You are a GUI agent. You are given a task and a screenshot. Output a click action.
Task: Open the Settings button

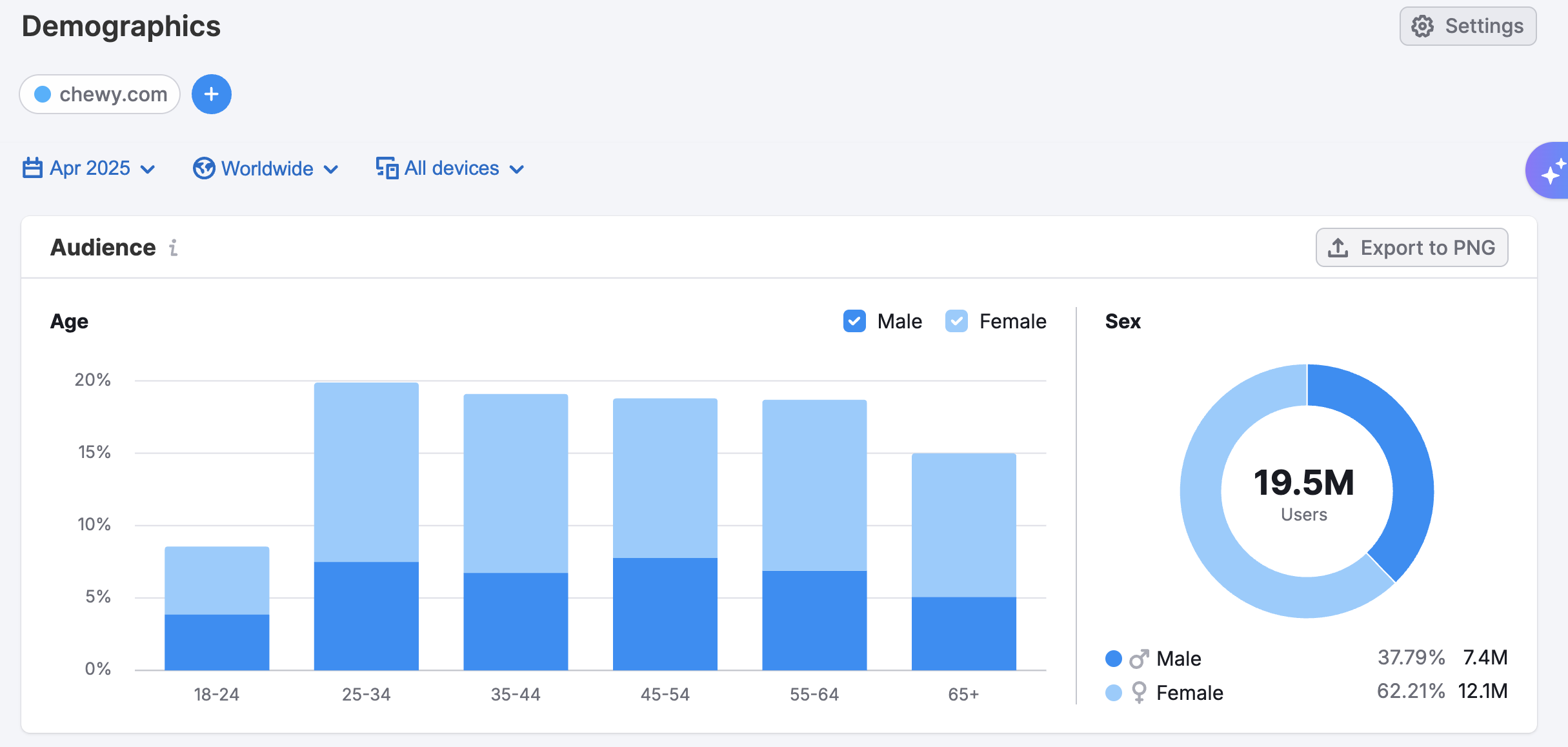coord(1467,26)
